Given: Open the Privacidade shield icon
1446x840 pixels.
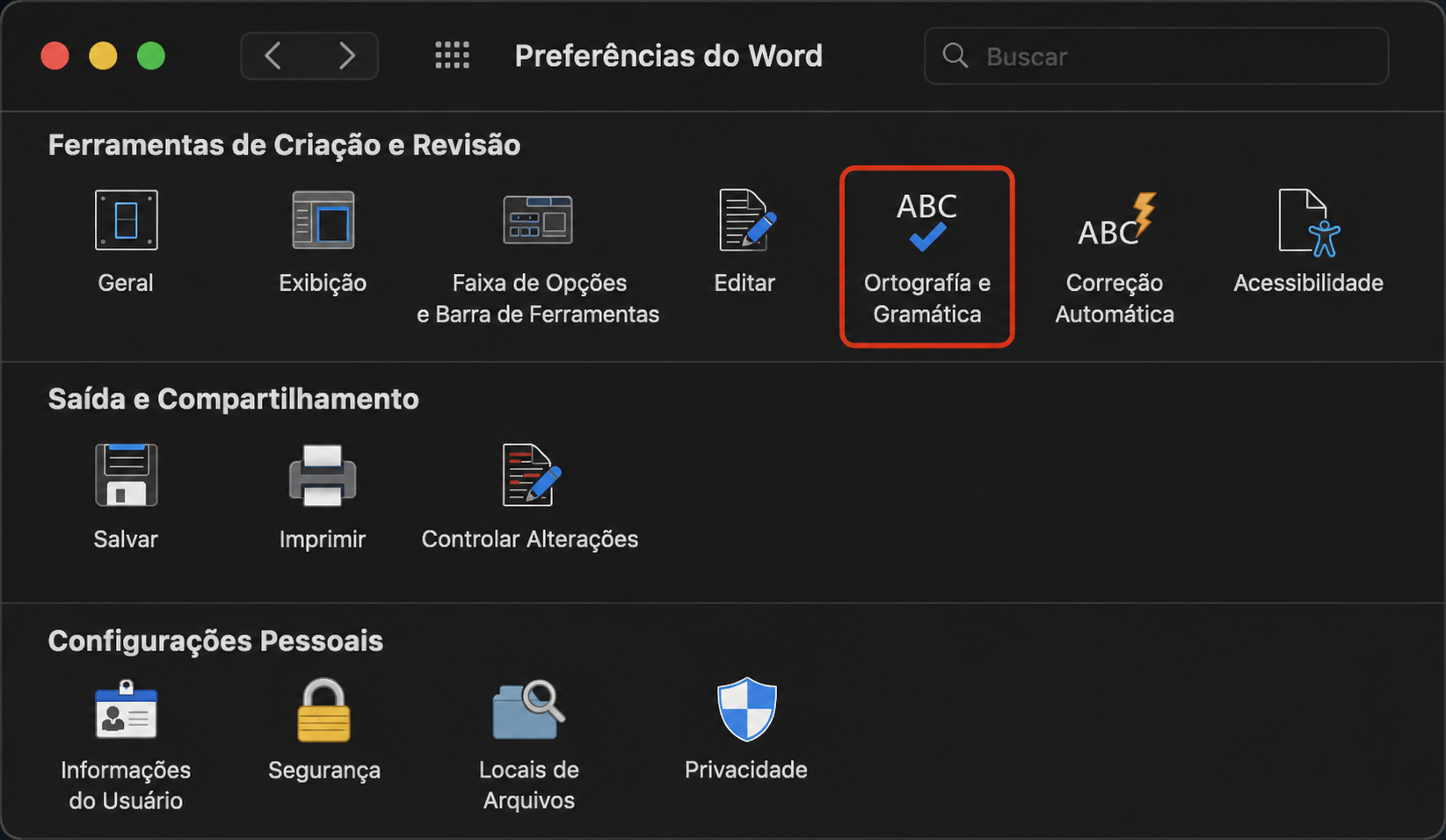Looking at the screenshot, I should [746, 708].
